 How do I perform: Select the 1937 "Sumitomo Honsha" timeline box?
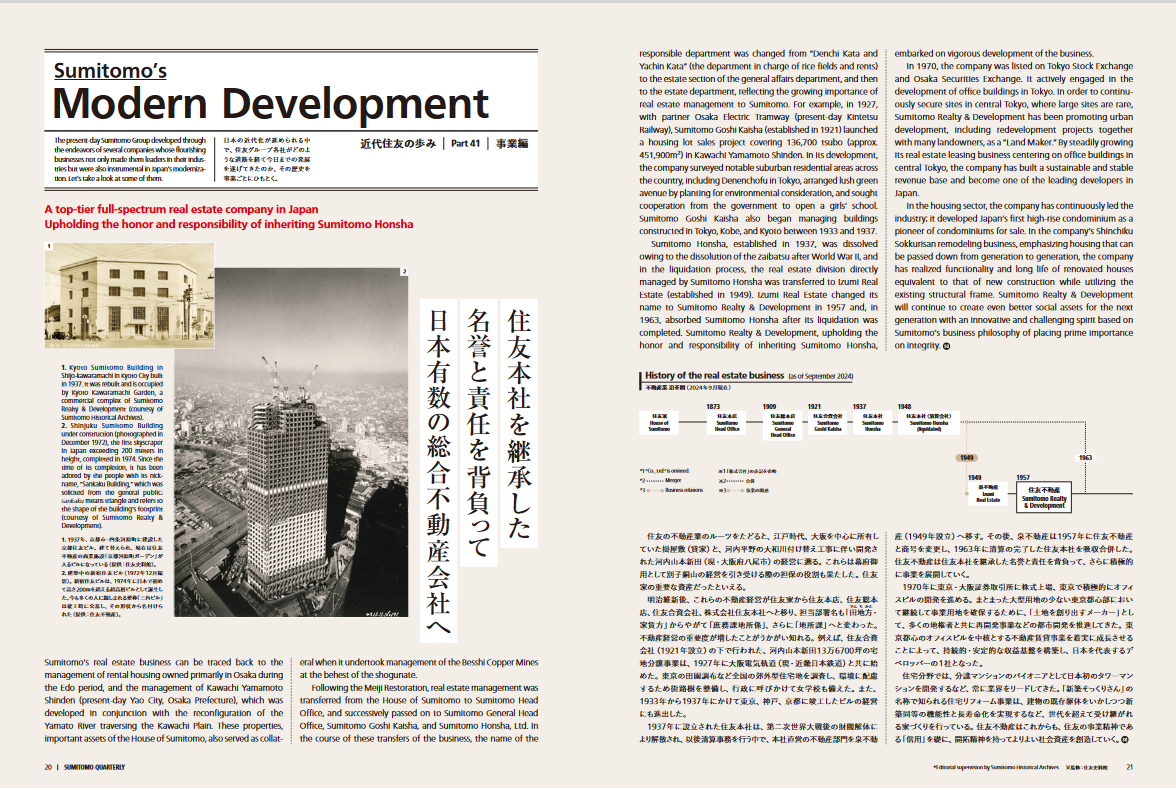[x=872, y=422]
